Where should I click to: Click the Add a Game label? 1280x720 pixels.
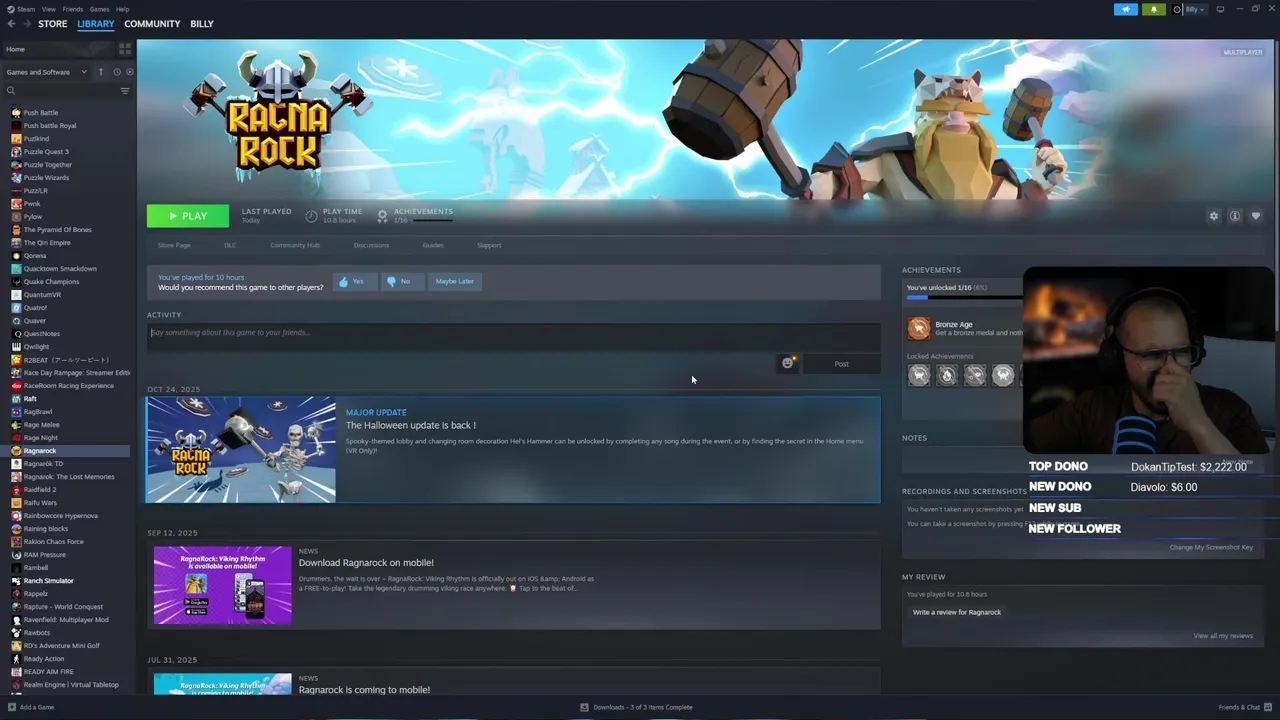pyautogui.click(x=37, y=707)
